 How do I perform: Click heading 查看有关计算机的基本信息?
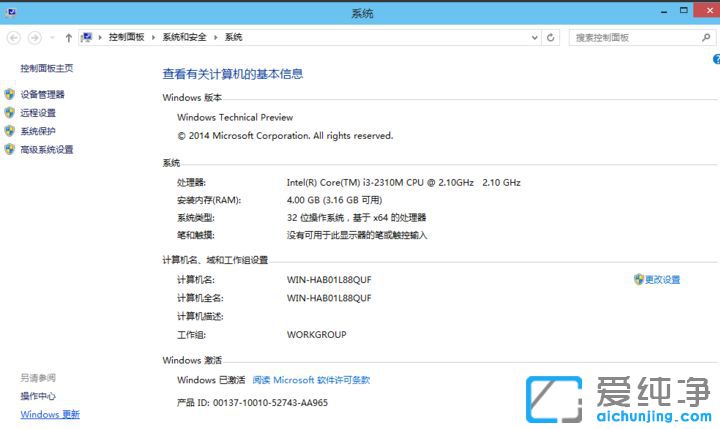point(233,74)
